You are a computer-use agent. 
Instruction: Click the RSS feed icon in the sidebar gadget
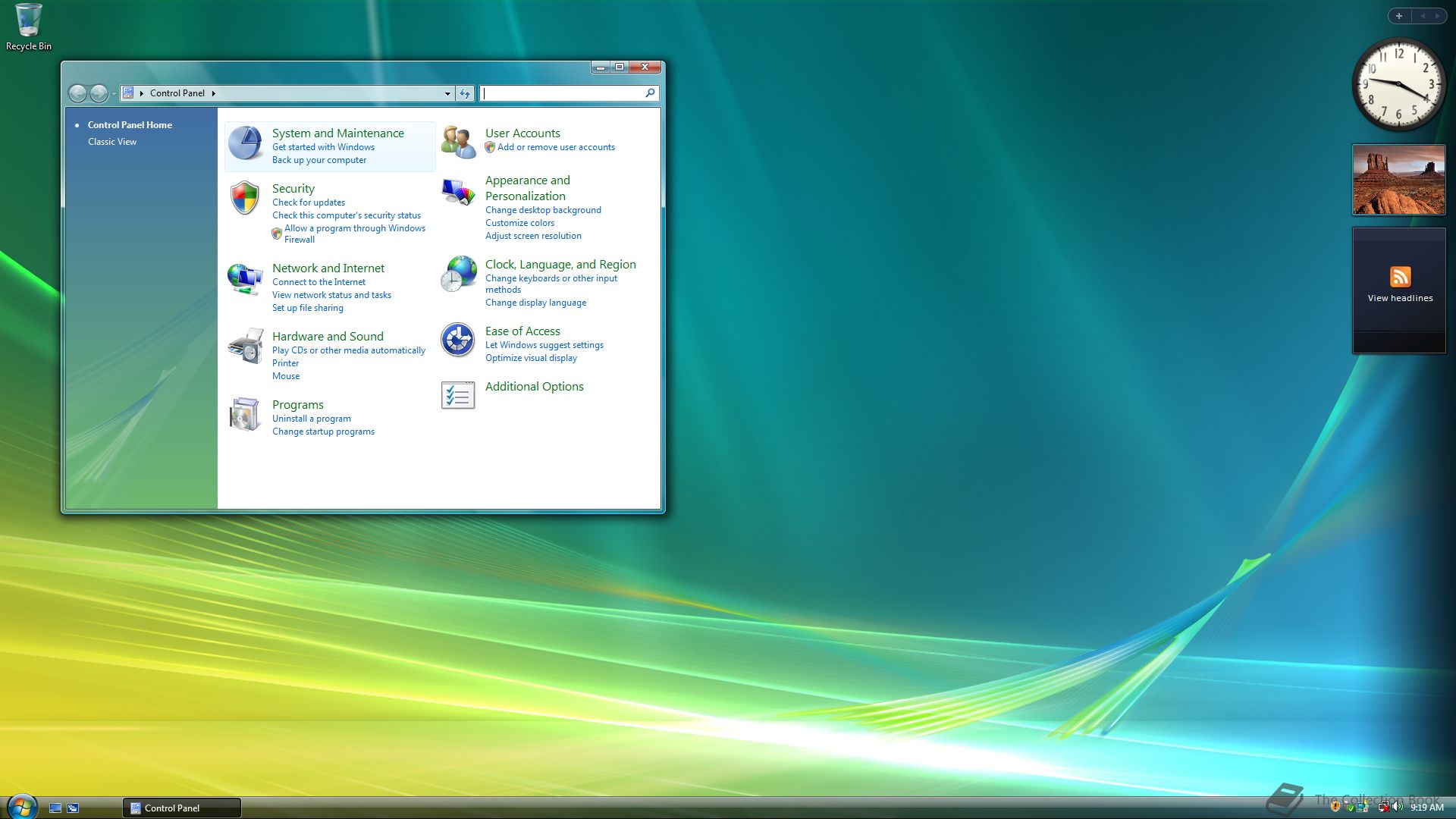point(1400,277)
